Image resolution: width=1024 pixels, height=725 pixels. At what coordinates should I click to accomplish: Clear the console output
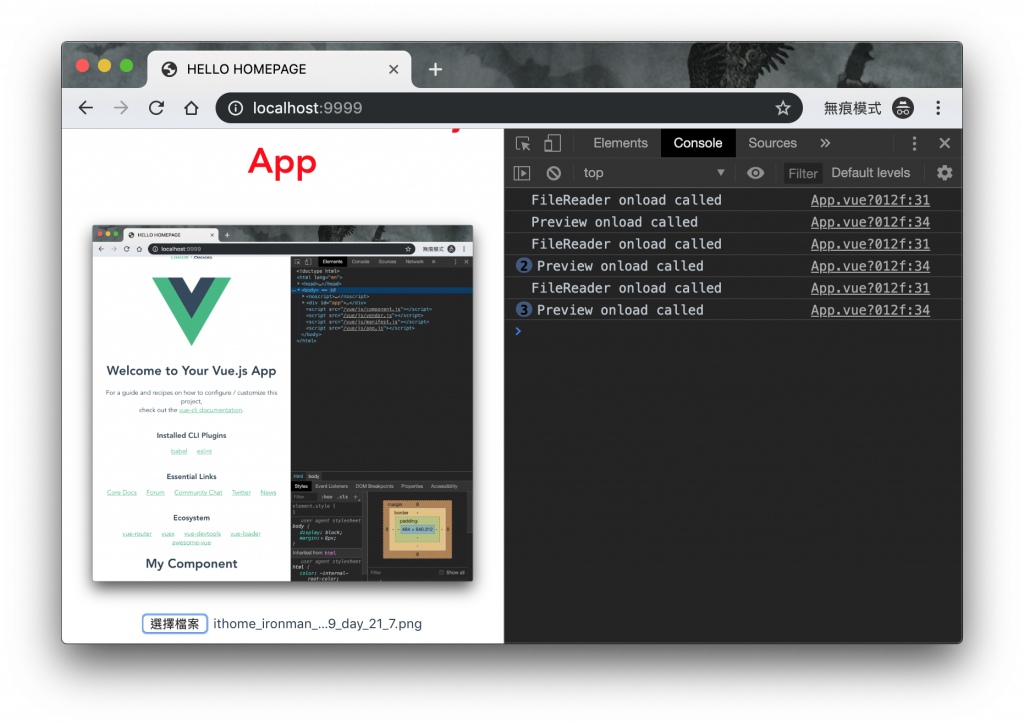click(554, 173)
